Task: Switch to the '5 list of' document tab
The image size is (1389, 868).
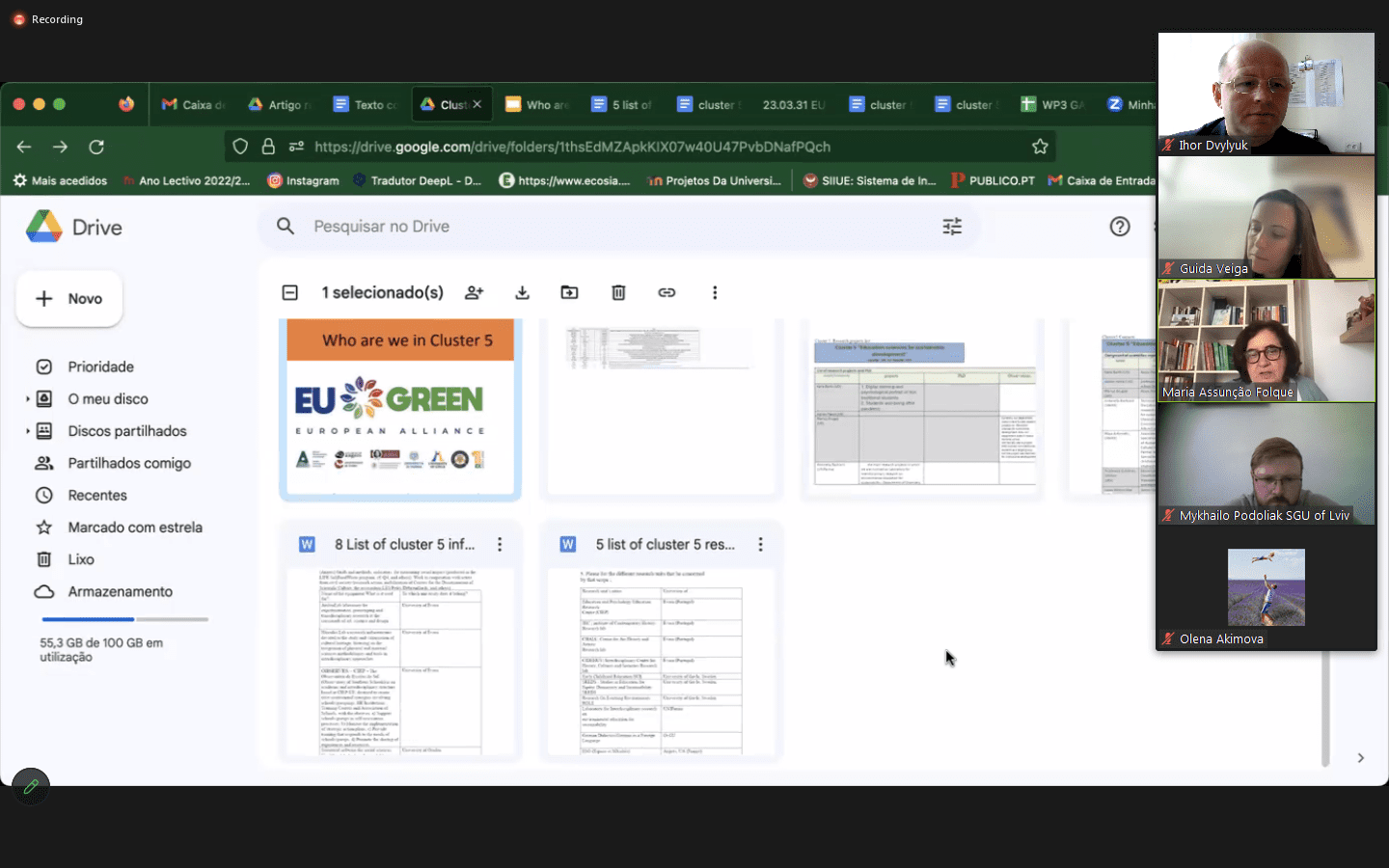Action: point(623,104)
